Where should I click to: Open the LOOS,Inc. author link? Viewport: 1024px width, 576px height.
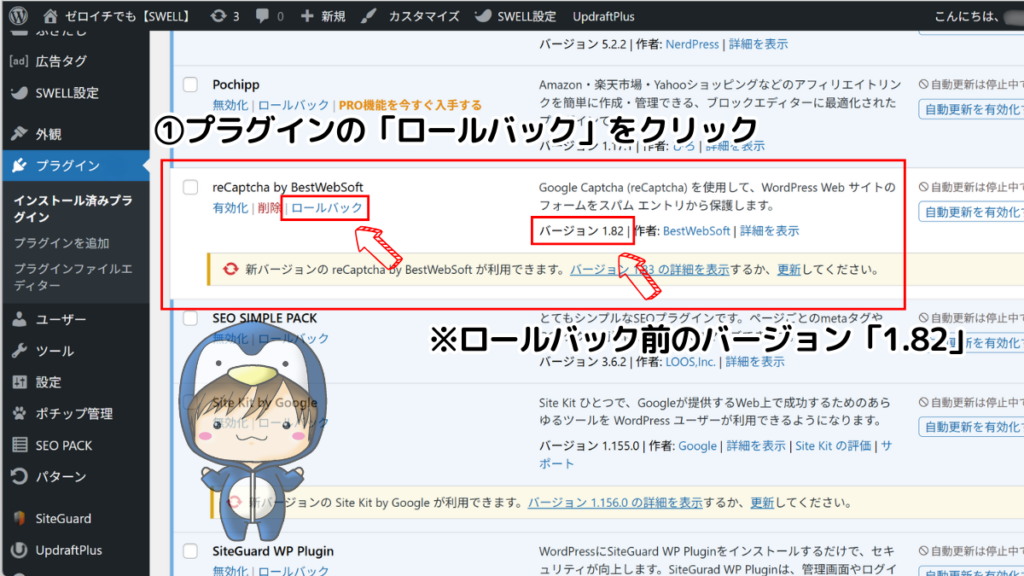click(690, 361)
